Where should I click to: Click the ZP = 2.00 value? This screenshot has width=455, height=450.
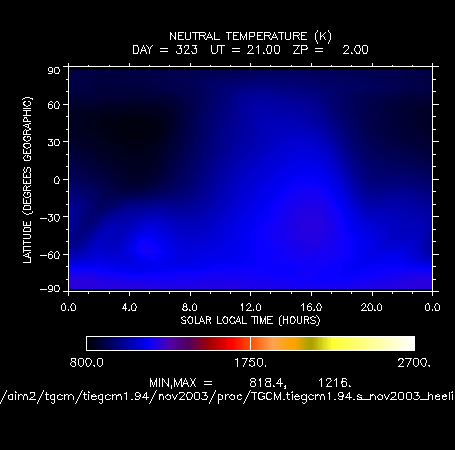pyautogui.click(x=331, y=50)
